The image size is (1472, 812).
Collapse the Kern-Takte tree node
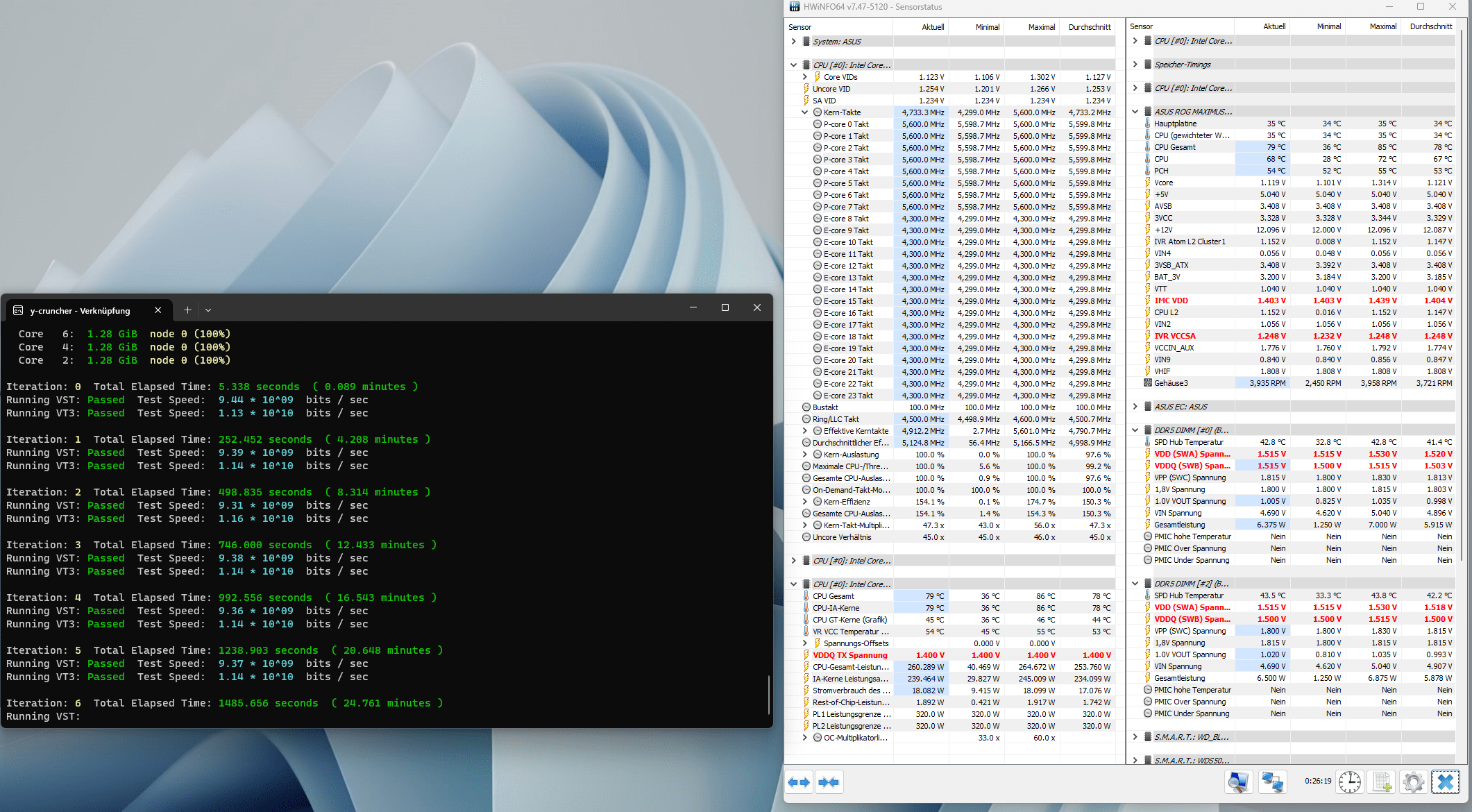[804, 112]
